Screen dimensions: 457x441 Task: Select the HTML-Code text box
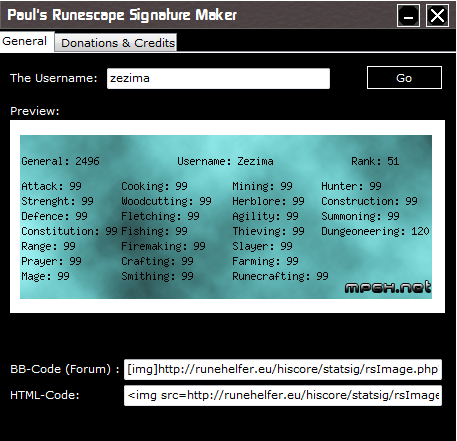click(x=283, y=395)
